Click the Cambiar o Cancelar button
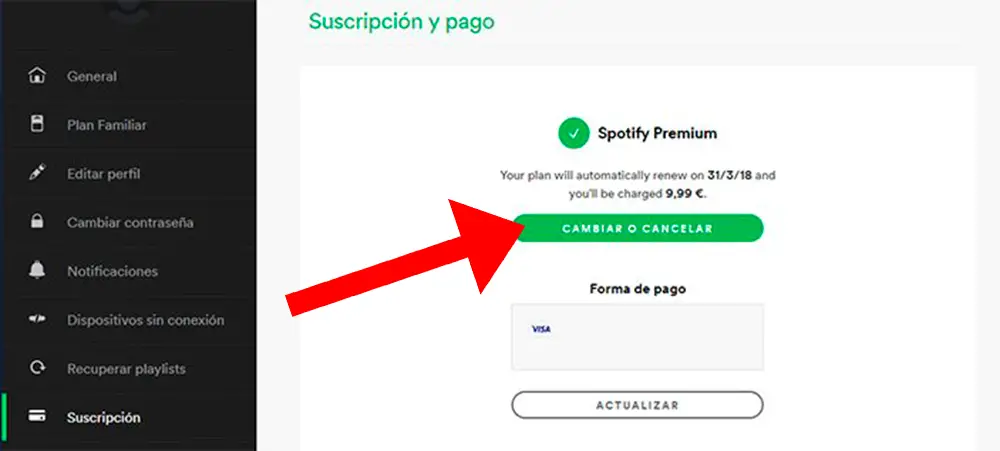The image size is (1000, 451). click(638, 228)
